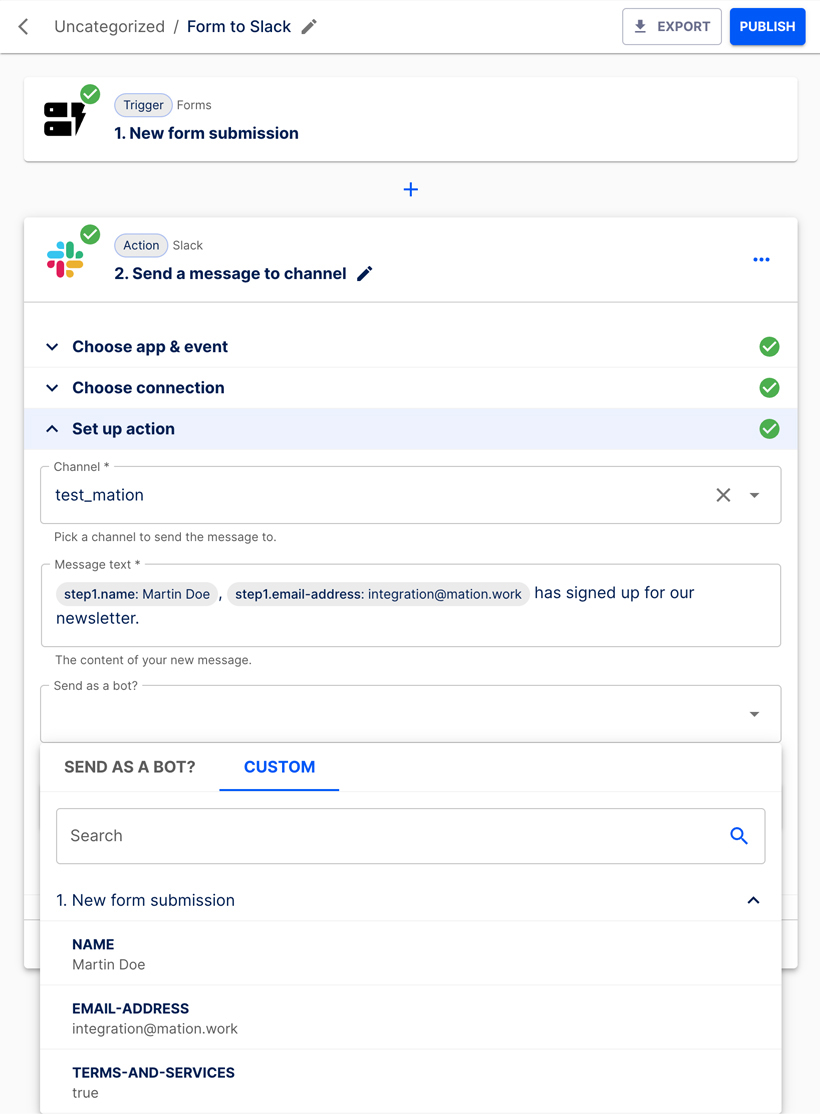
Task: Click the edit pencil beside Send a message to channel
Action: coord(365,273)
